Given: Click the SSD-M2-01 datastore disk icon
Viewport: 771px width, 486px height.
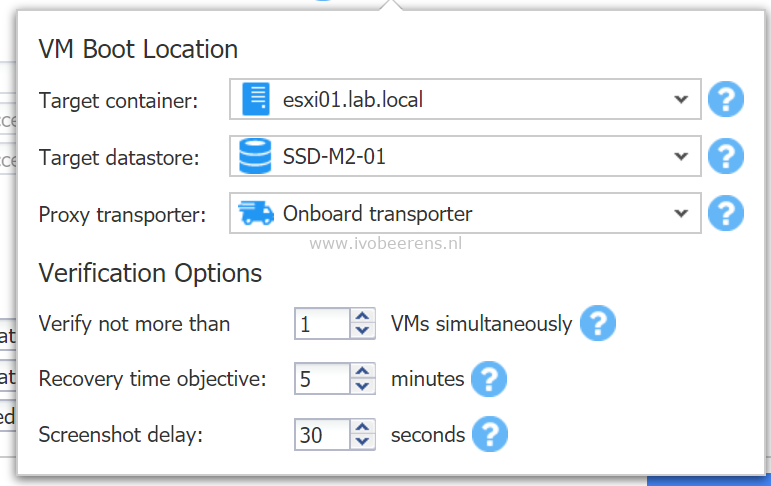Looking at the screenshot, I should pyautogui.click(x=255, y=156).
